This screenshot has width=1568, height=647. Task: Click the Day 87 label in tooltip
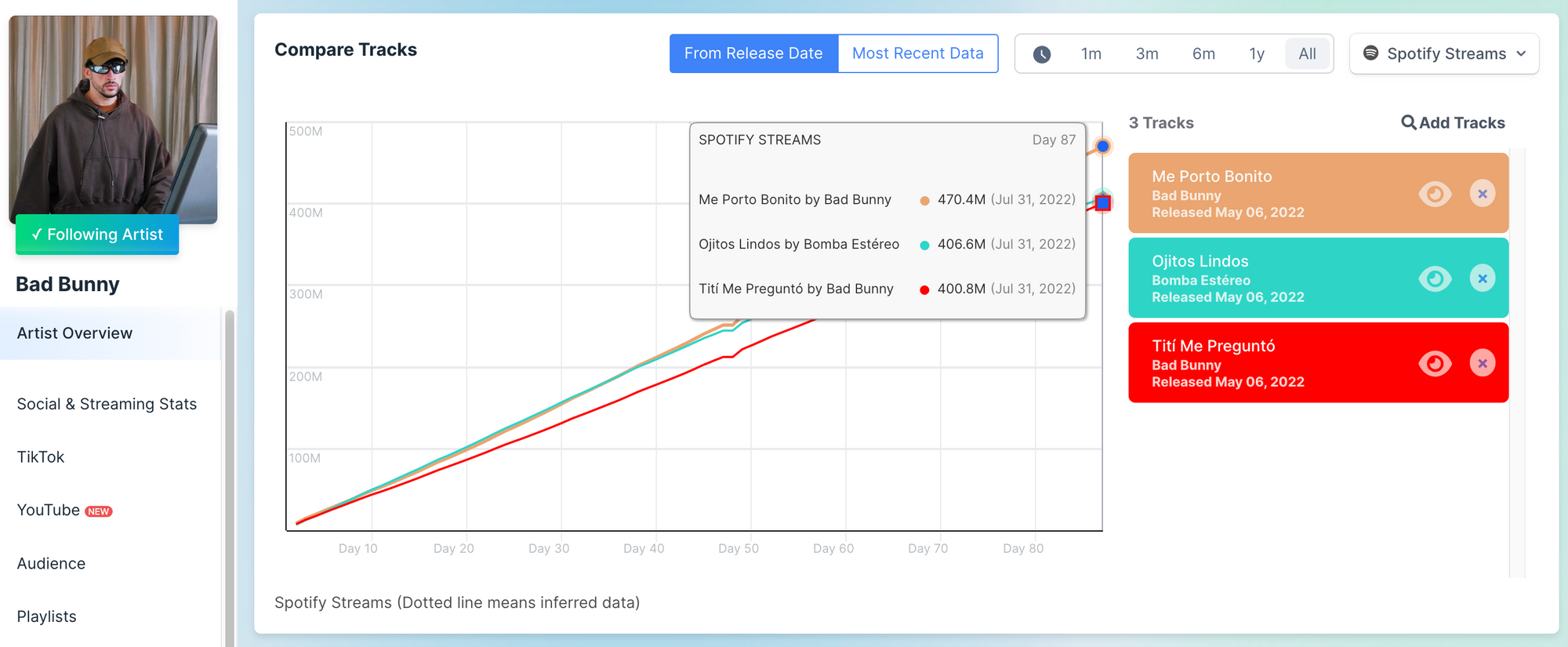1054,140
